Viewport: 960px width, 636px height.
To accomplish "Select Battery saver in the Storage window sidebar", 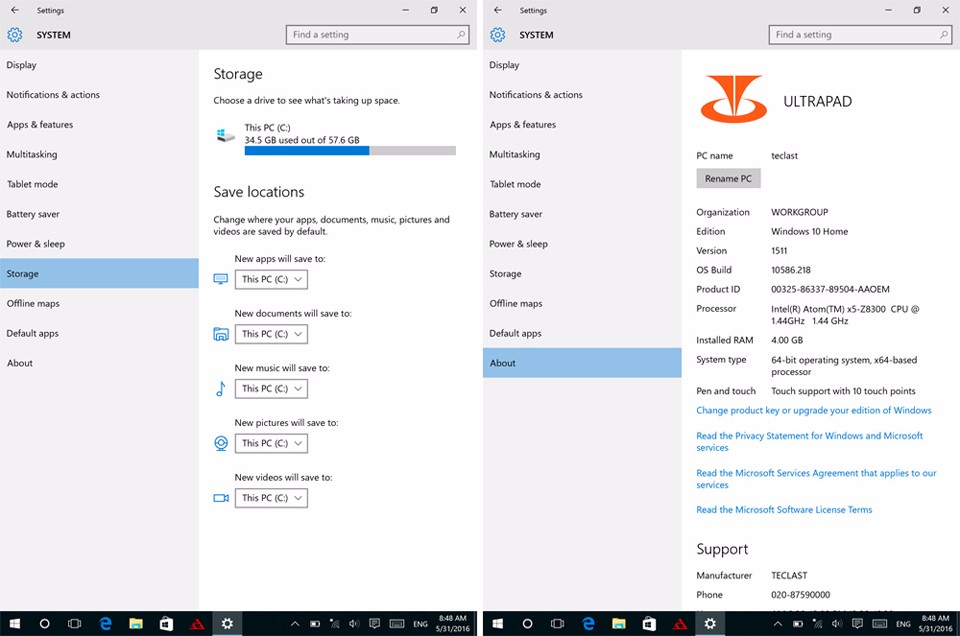I will click(x=33, y=214).
